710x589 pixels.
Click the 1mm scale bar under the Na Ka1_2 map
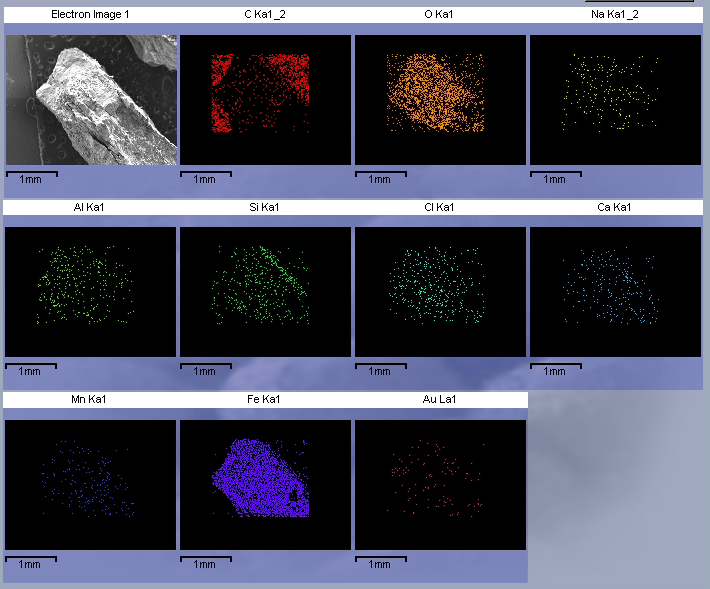coord(556,177)
